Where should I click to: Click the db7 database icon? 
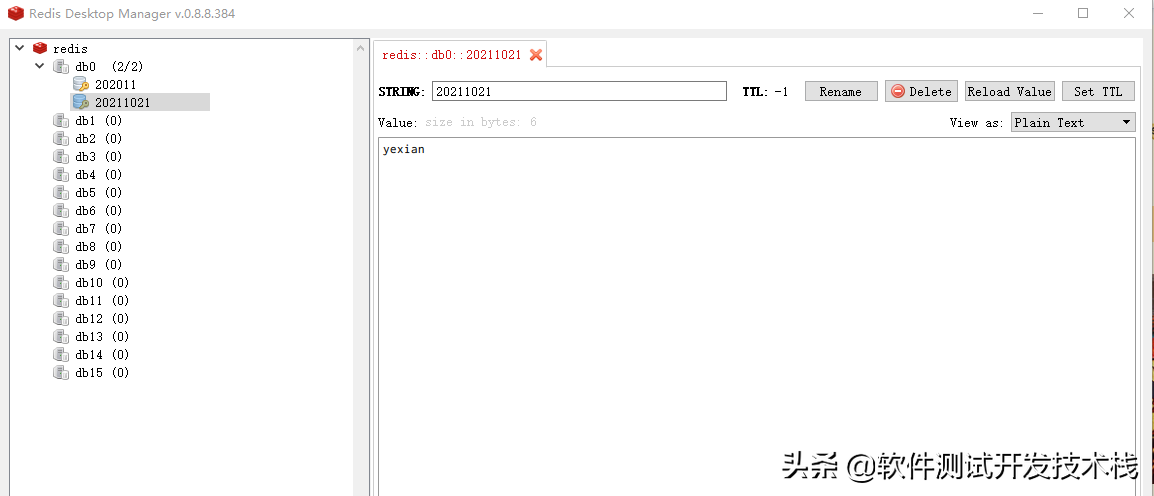[61, 229]
